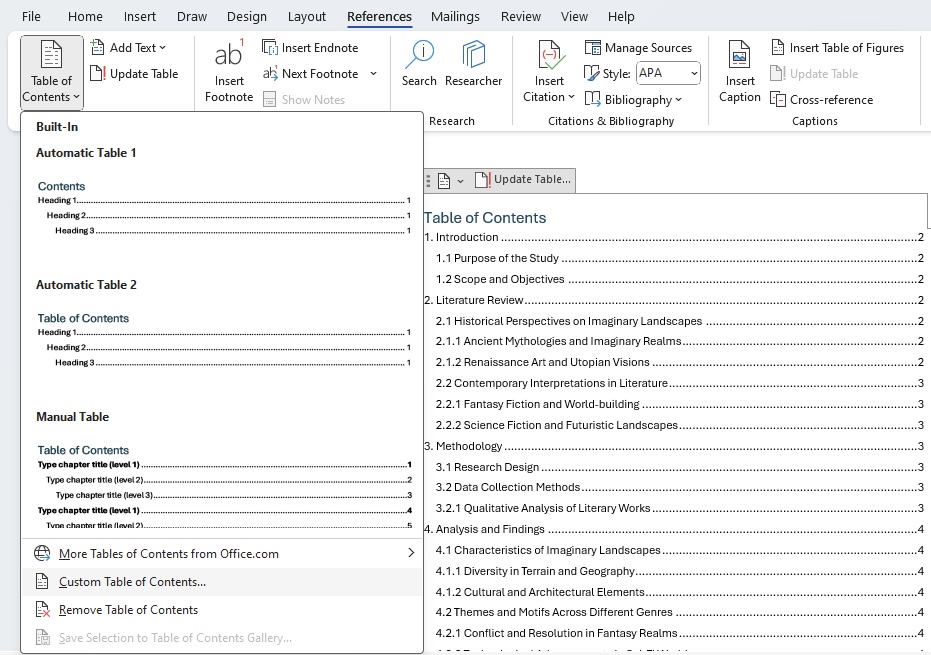The width and height of the screenshot is (931, 655).
Task: Choose Custom Table of Contents...
Action: click(223, 582)
